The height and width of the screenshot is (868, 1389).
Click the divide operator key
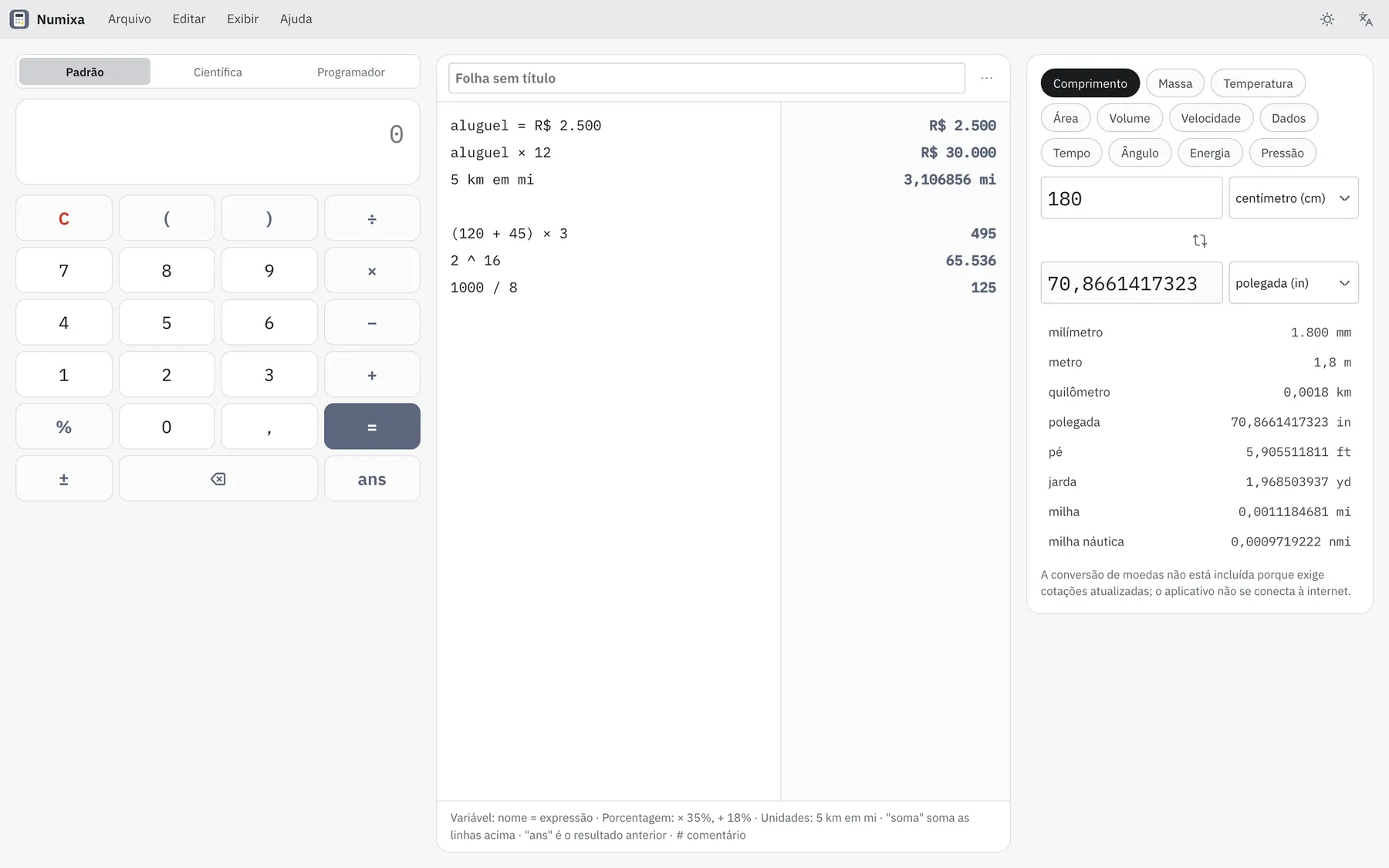pos(372,218)
